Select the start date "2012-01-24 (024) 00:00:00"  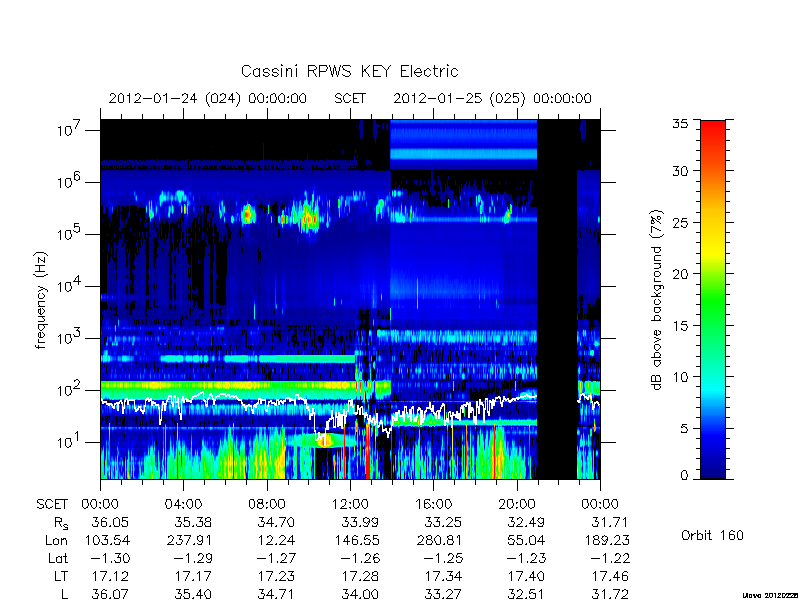(208, 98)
